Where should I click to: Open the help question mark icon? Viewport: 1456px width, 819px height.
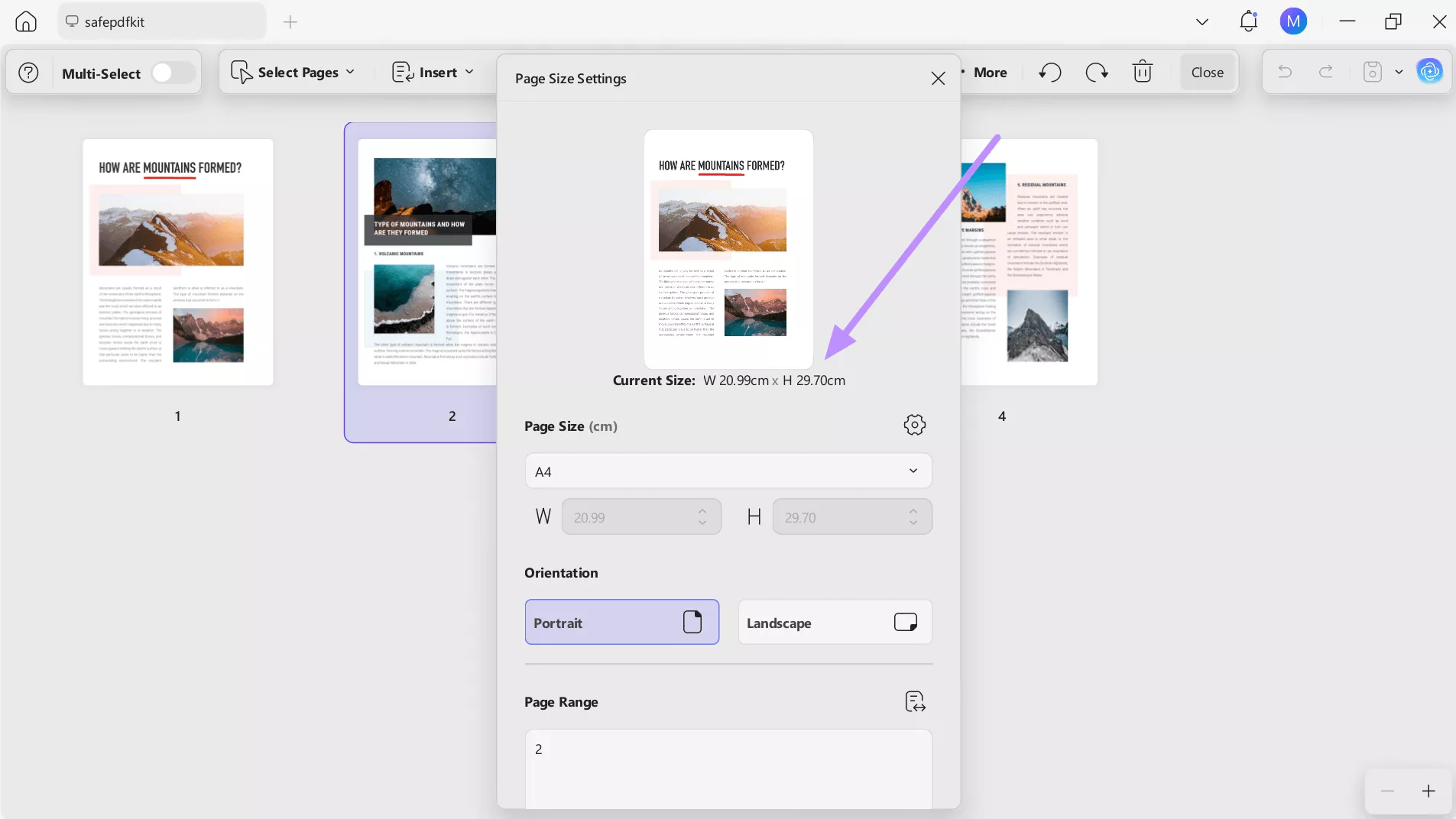tap(28, 72)
